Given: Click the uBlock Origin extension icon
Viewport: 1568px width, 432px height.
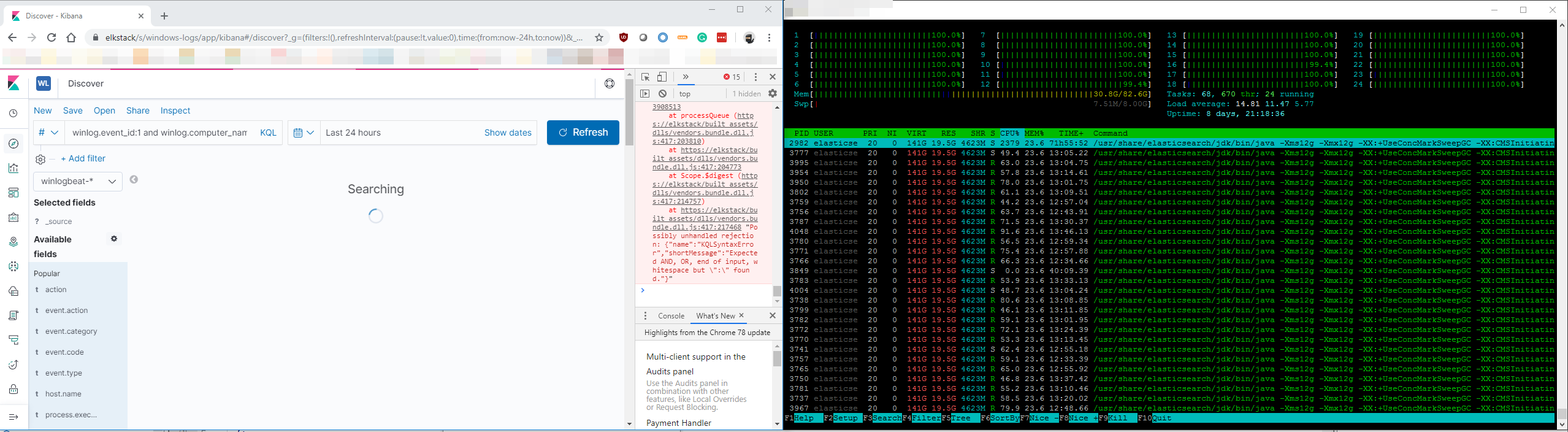Looking at the screenshot, I should click(x=624, y=37).
